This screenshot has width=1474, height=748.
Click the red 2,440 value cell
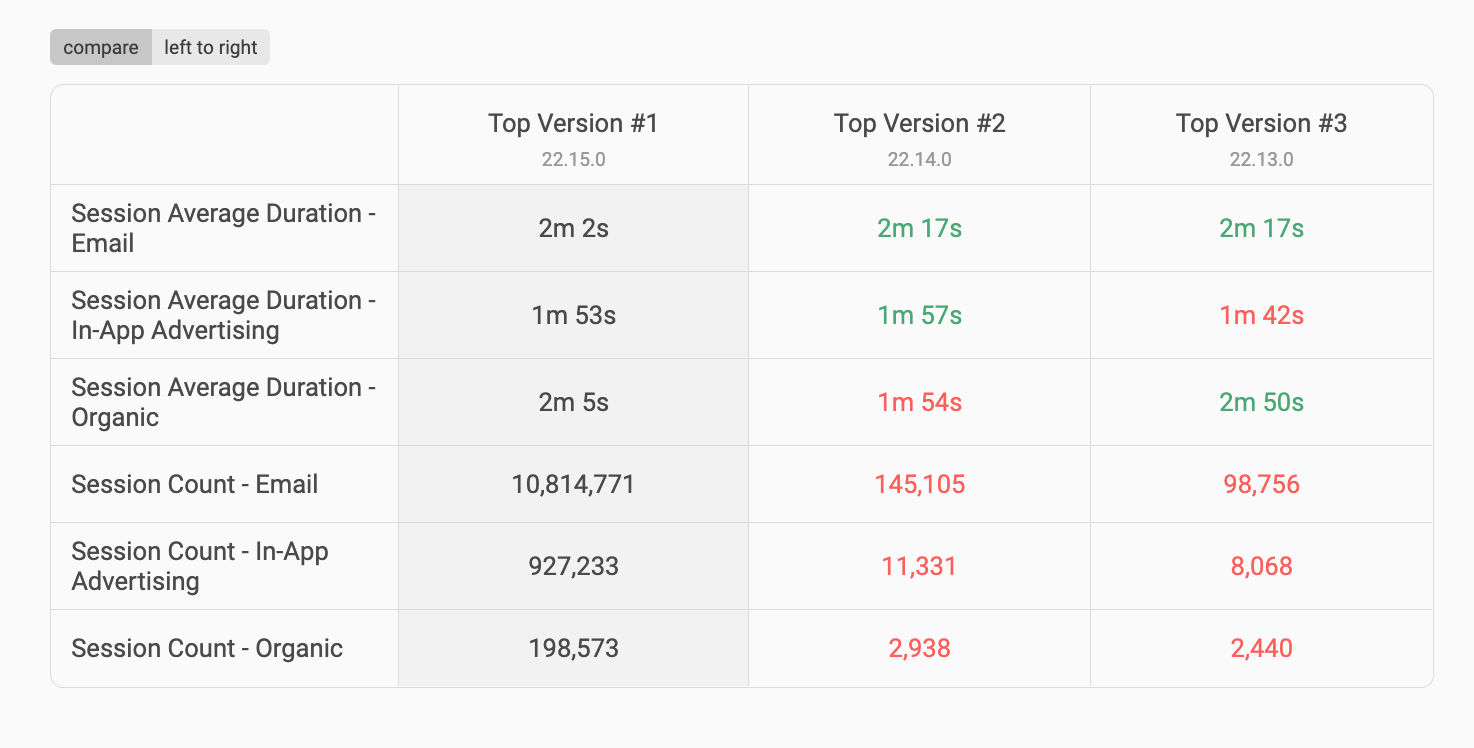pyautogui.click(x=1261, y=648)
